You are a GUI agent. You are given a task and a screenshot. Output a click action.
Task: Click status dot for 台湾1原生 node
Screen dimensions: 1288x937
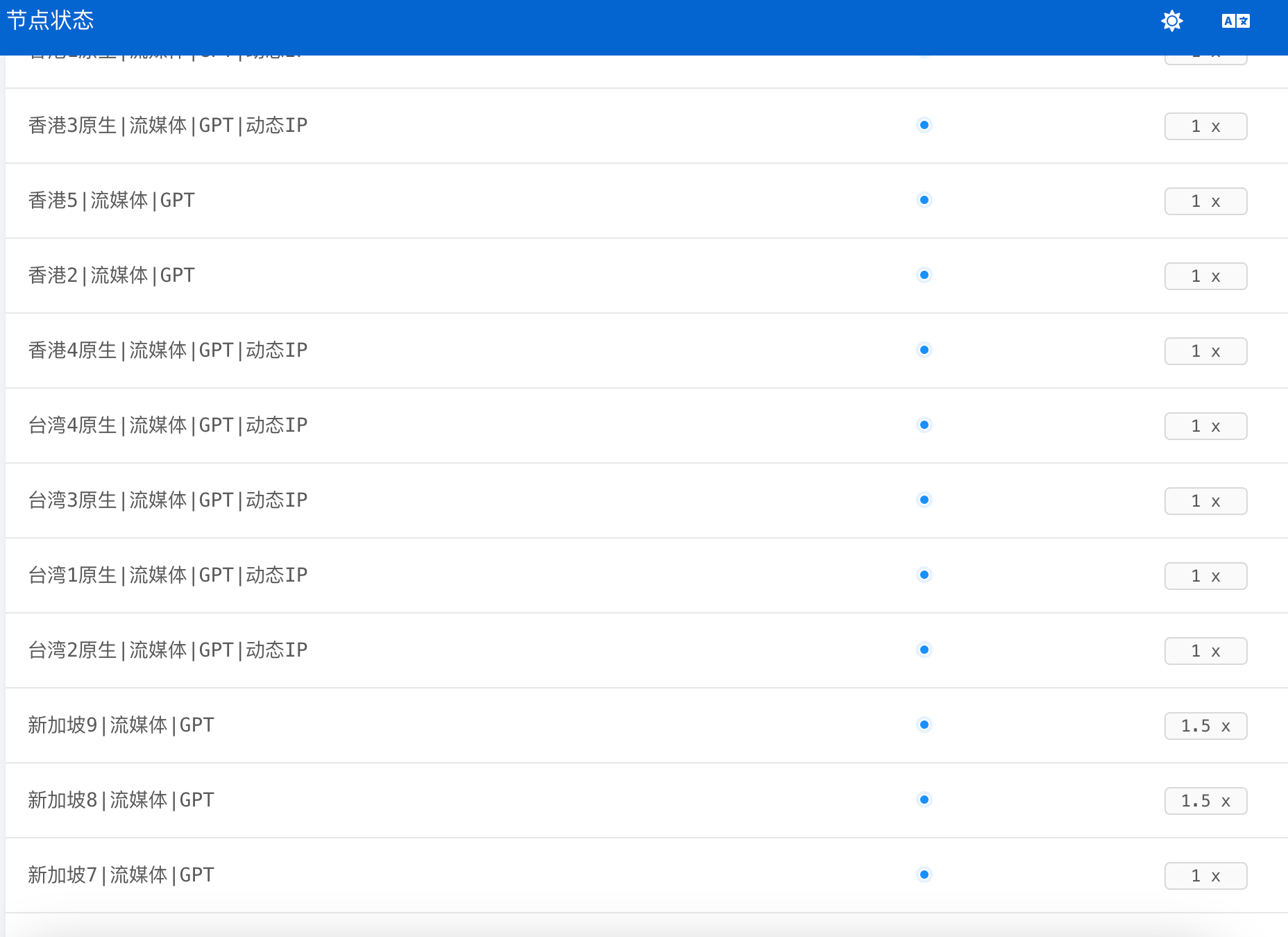pyautogui.click(x=924, y=575)
